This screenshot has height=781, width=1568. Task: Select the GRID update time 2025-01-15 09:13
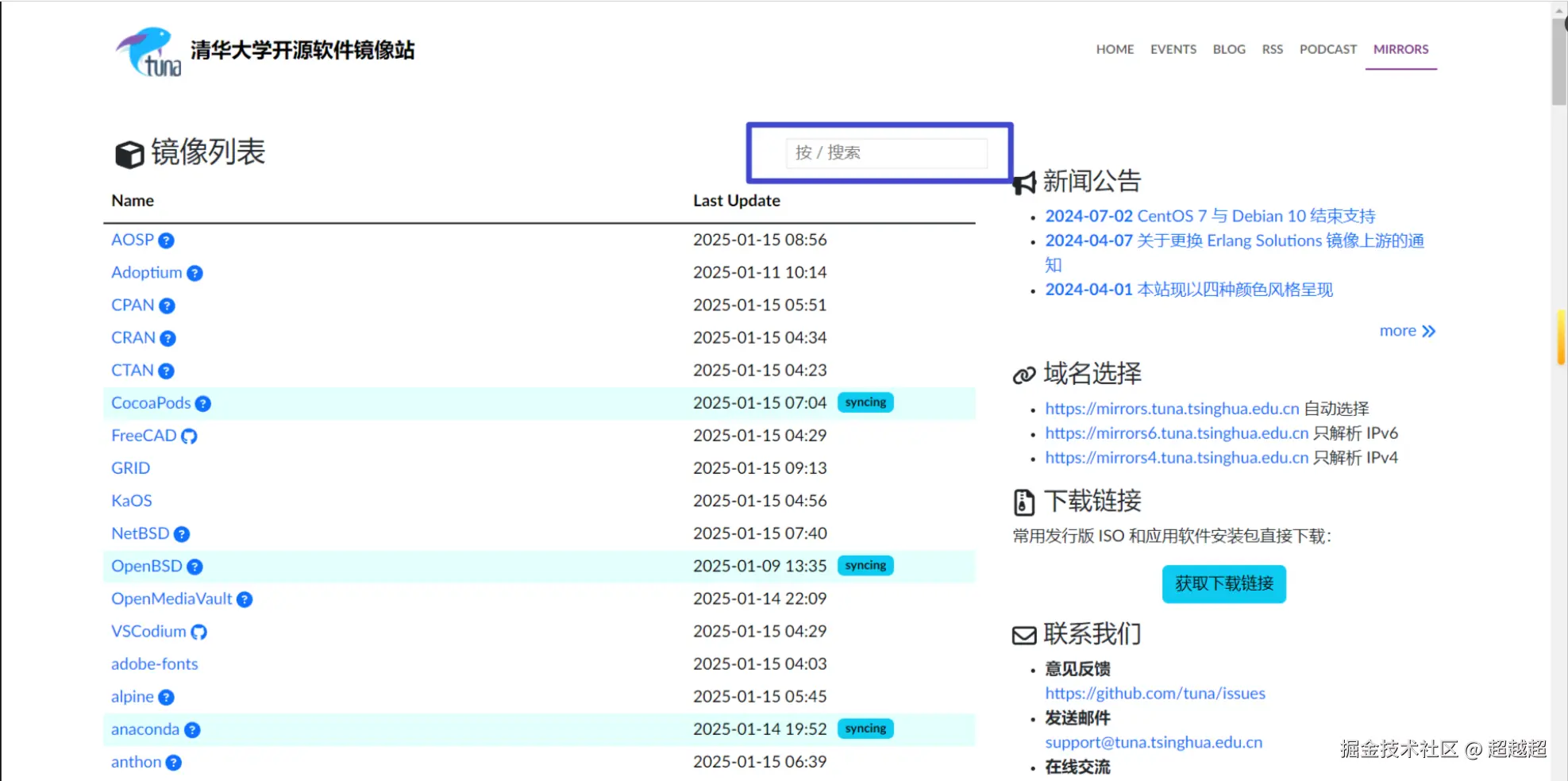click(760, 468)
